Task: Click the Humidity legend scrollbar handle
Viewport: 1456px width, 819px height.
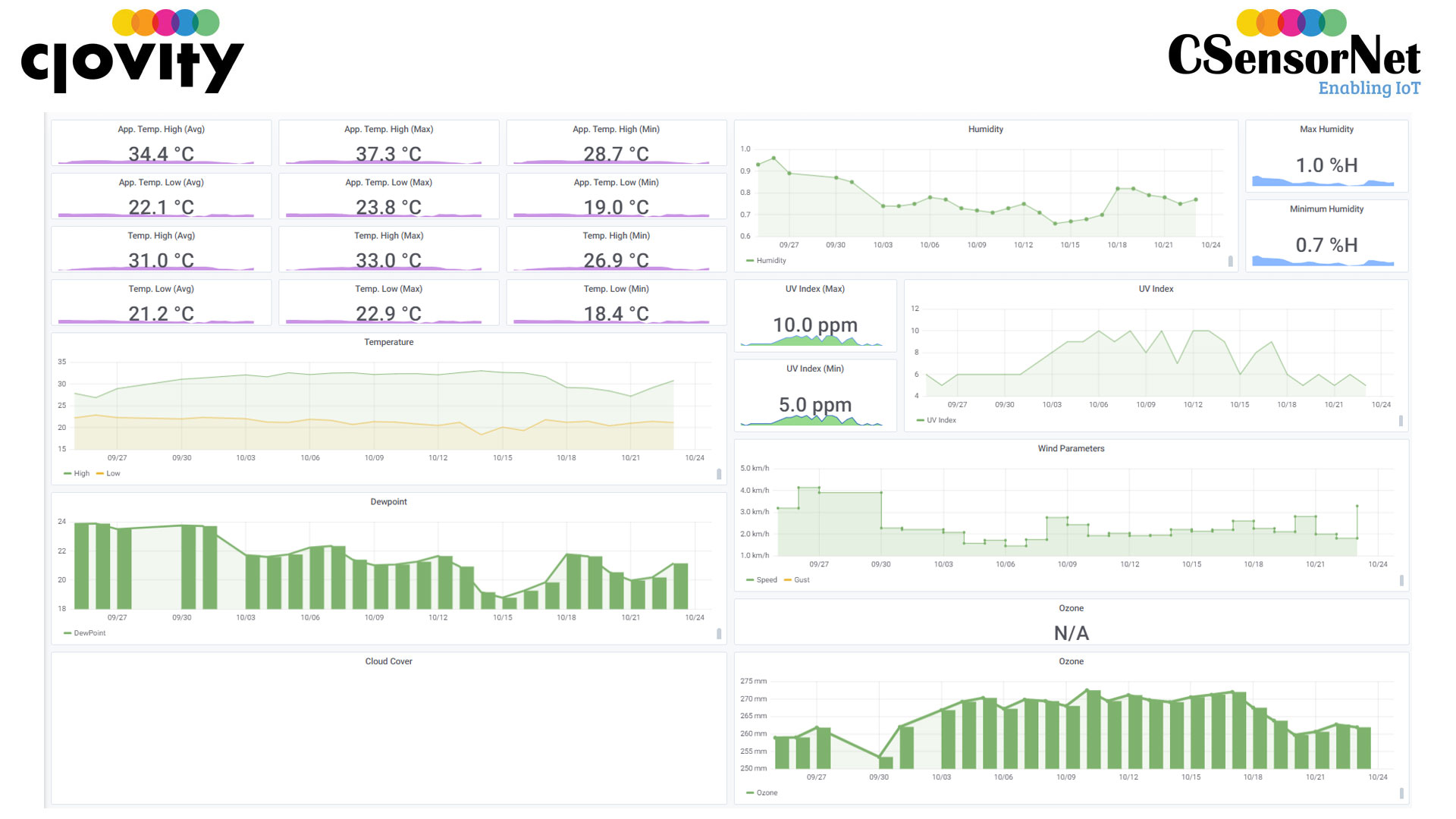Action: click(x=1230, y=261)
